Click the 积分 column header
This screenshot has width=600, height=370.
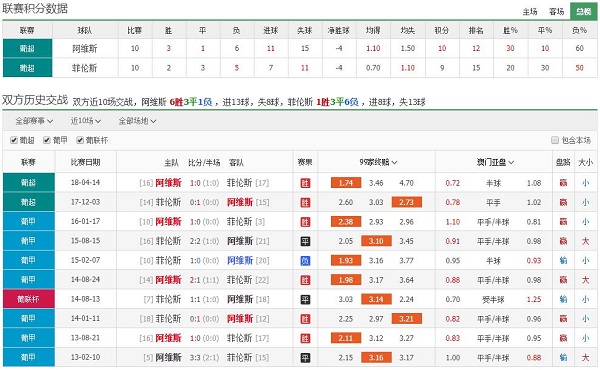(442, 30)
